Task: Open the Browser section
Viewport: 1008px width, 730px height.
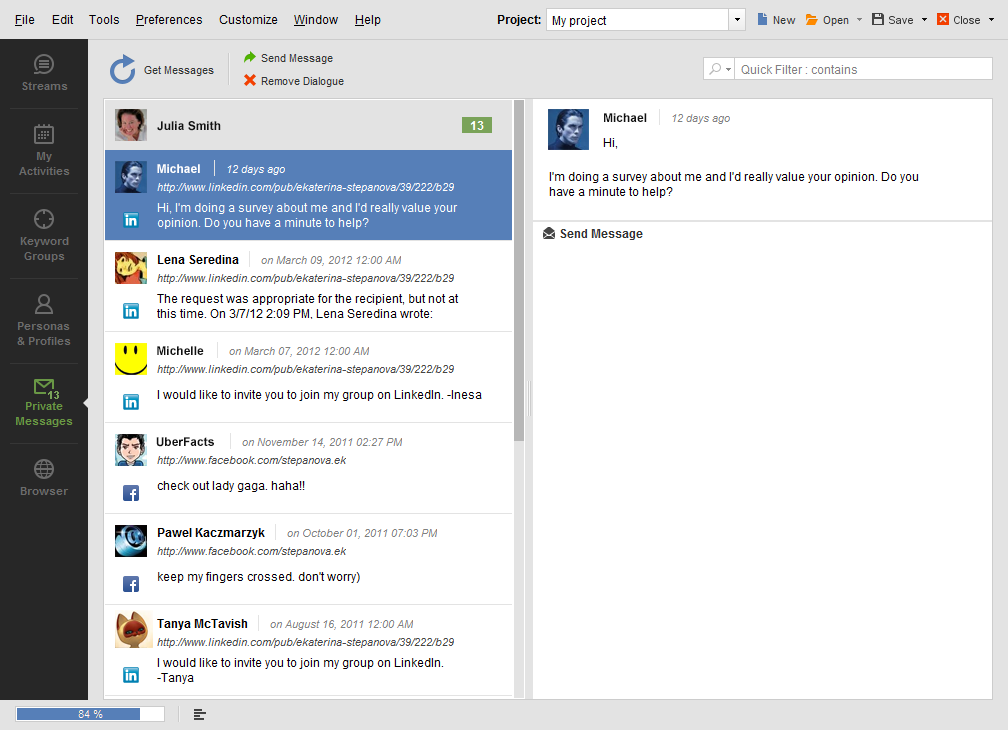Action: click(x=44, y=478)
